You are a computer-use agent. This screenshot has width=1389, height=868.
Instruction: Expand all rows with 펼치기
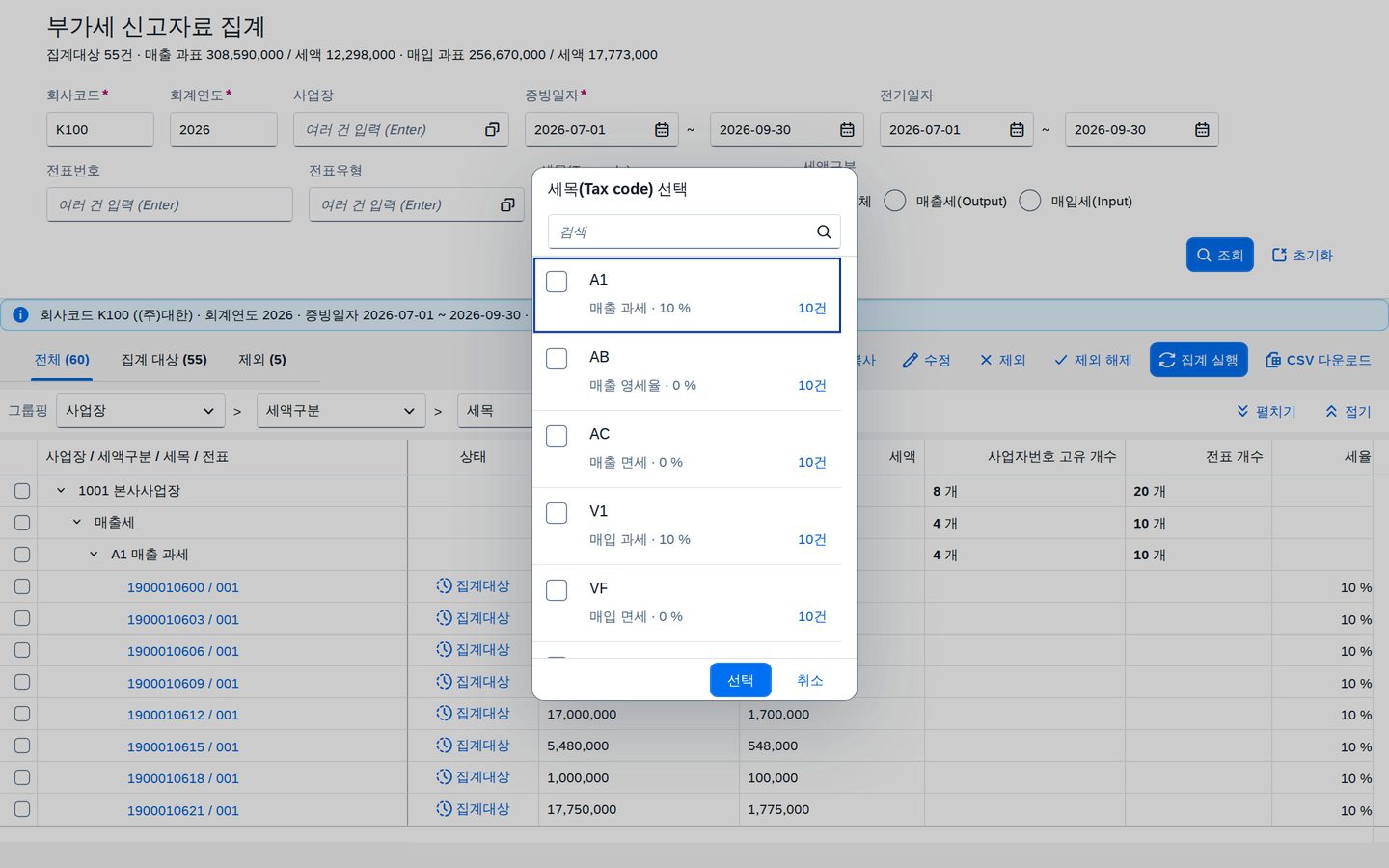(x=1266, y=411)
